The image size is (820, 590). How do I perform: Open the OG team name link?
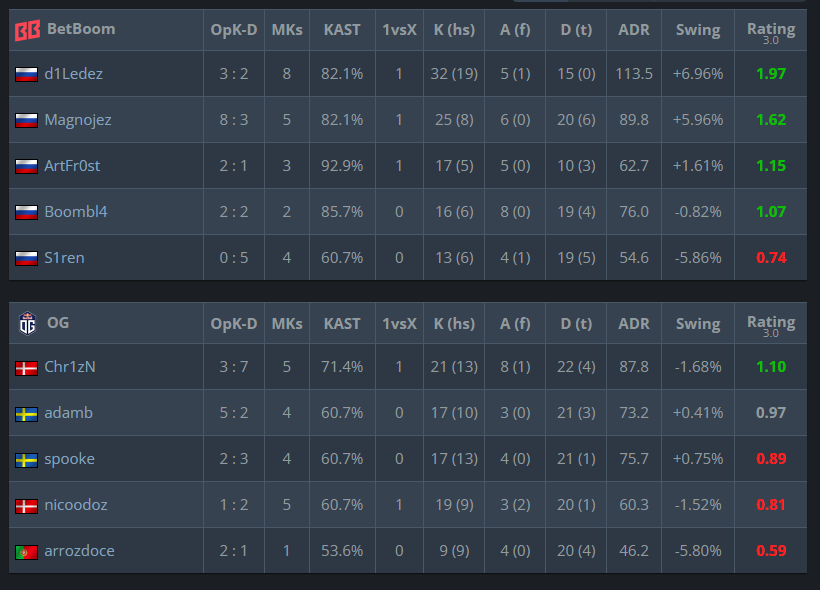(58, 323)
